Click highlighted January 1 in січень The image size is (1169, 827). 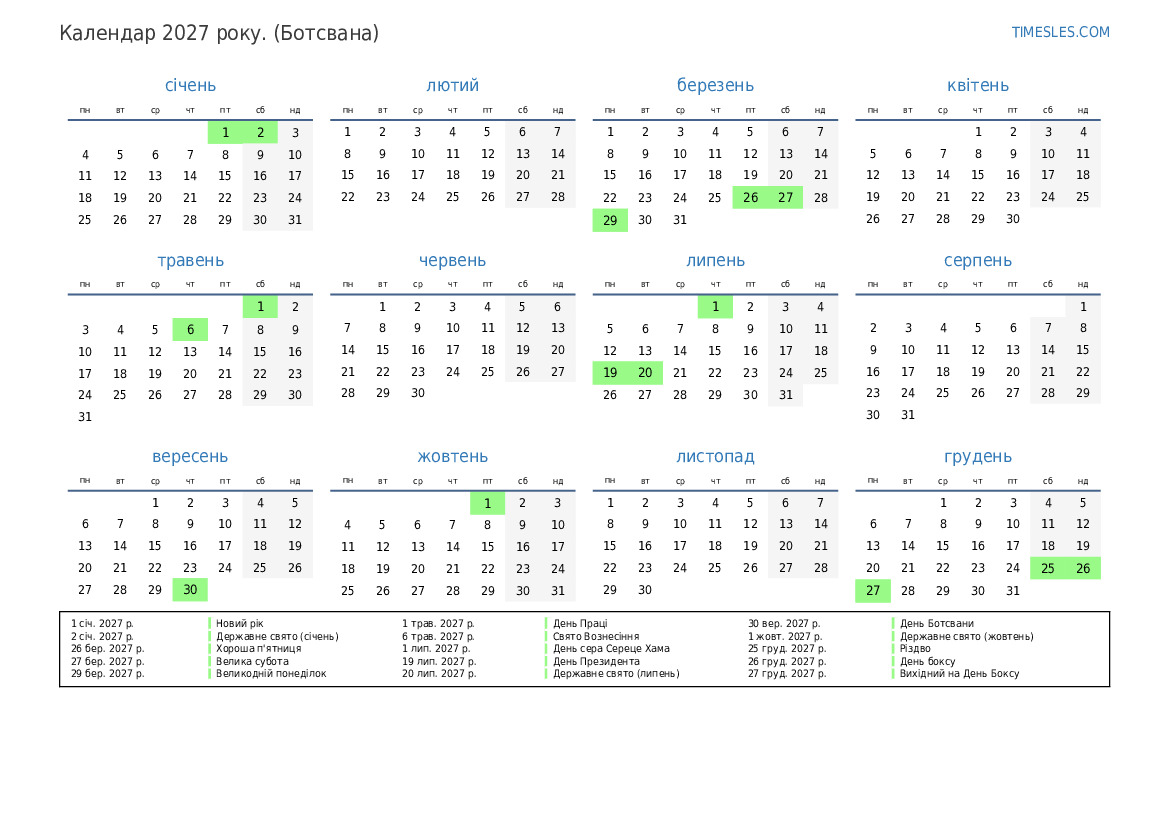coord(225,133)
